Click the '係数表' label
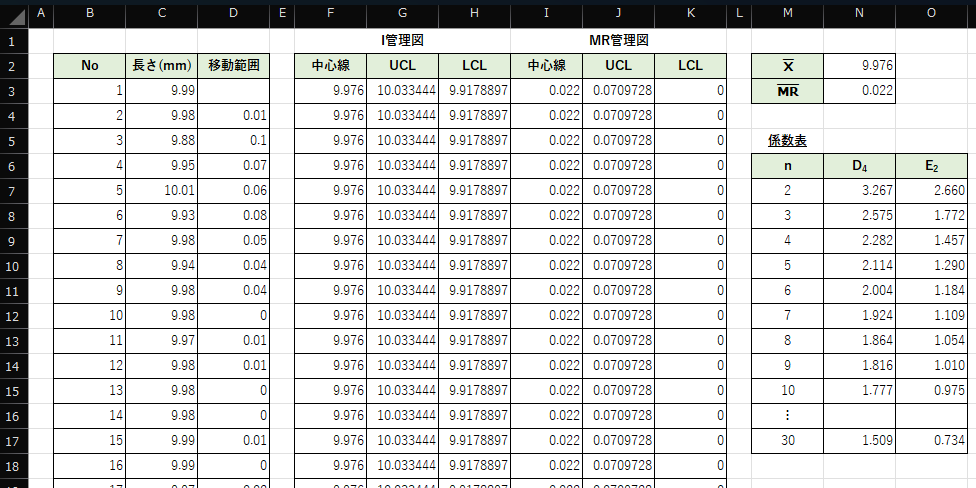This screenshot has width=976, height=488. point(787,141)
